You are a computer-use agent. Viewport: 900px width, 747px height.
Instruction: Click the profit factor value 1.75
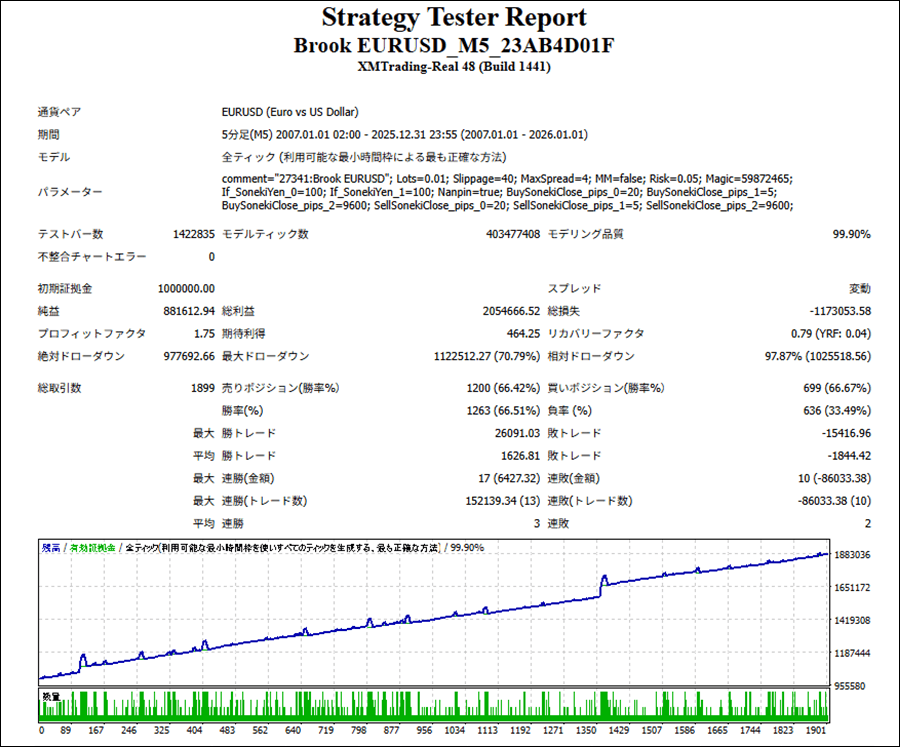coord(204,334)
